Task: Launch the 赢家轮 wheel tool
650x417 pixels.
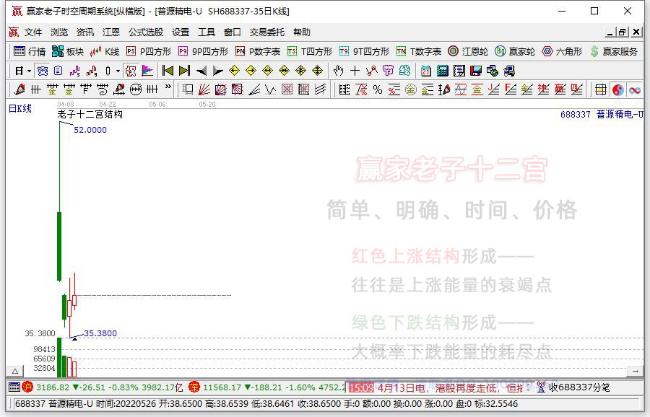Action: coord(515,51)
